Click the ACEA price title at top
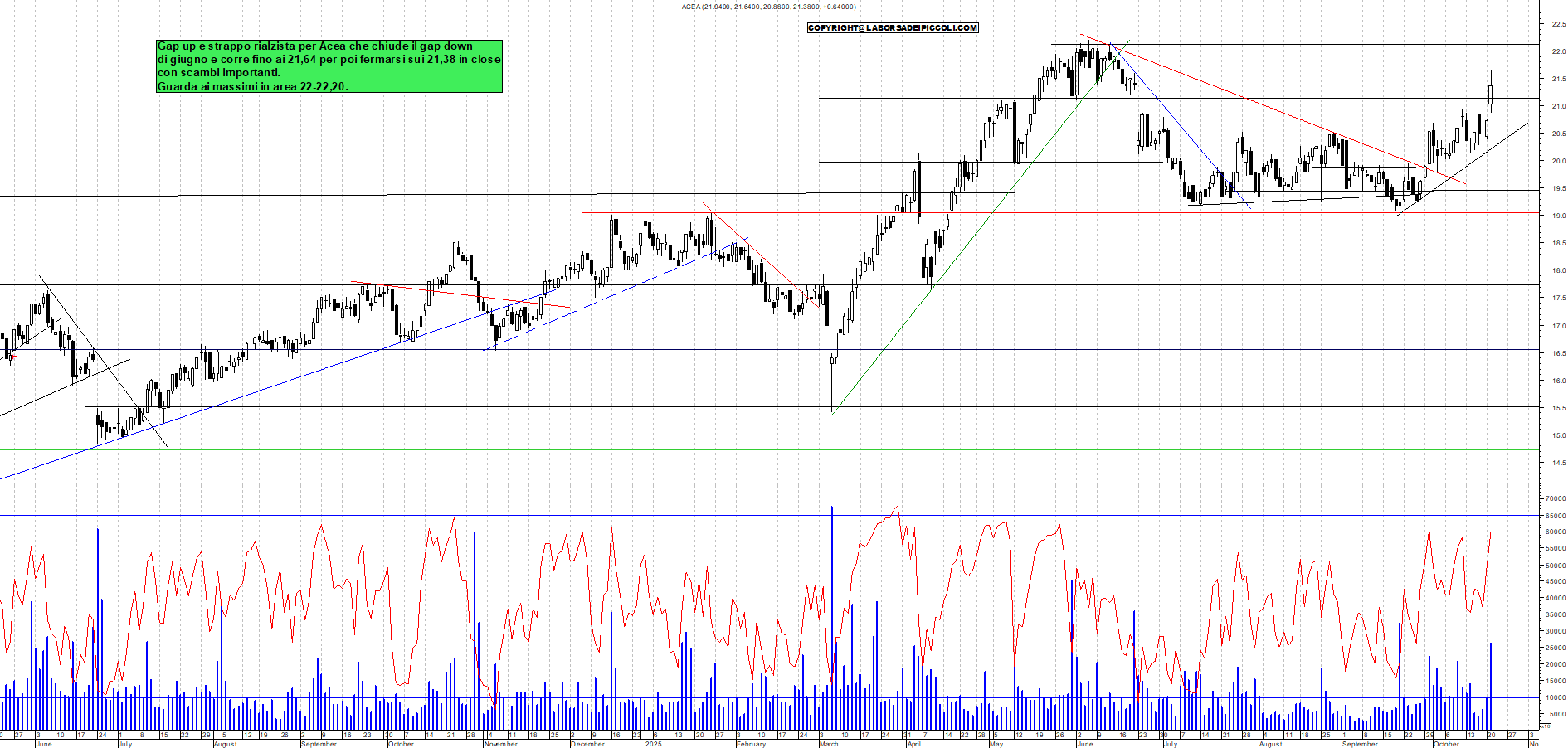Viewport: 1568px width, 748px height. click(768, 7)
